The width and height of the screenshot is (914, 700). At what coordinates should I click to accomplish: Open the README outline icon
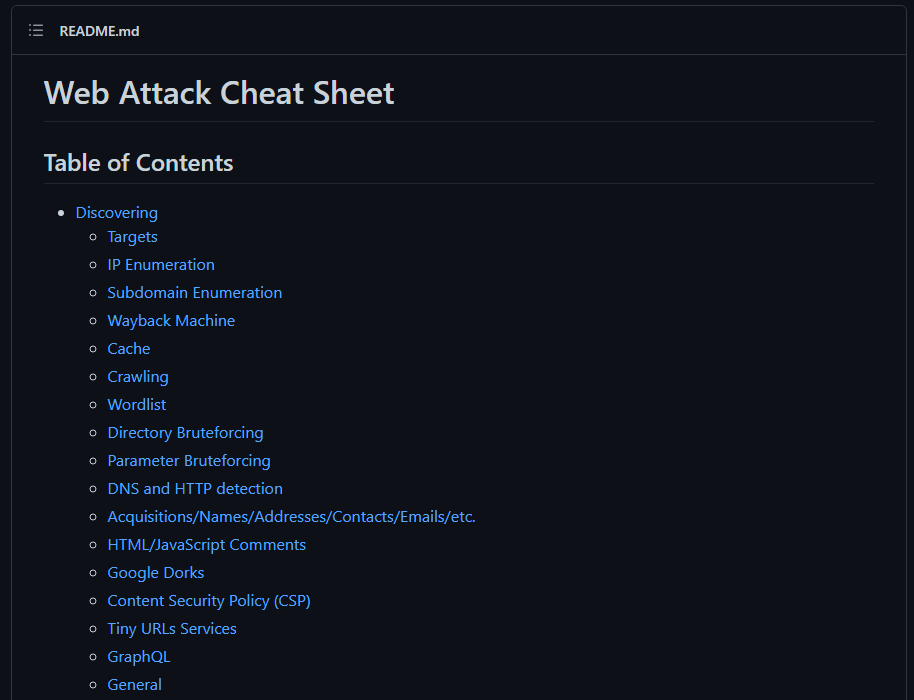click(36, 31)
